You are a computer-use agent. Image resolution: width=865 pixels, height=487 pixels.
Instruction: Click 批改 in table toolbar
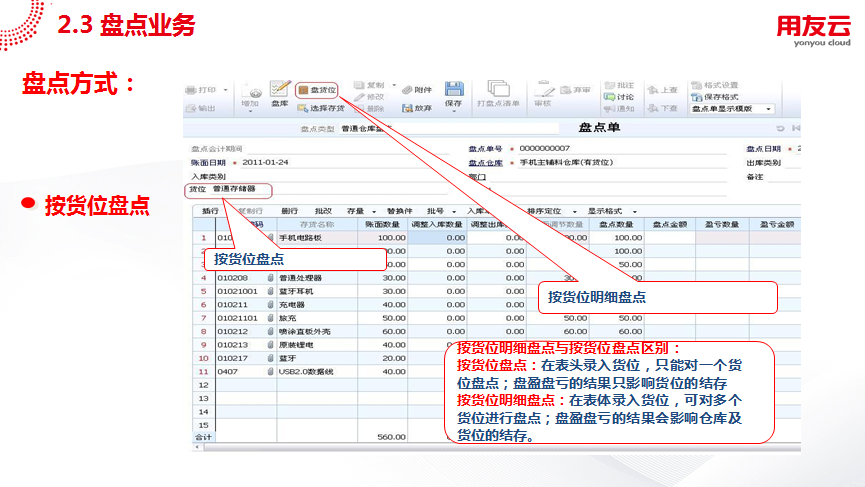coord(323,211)
